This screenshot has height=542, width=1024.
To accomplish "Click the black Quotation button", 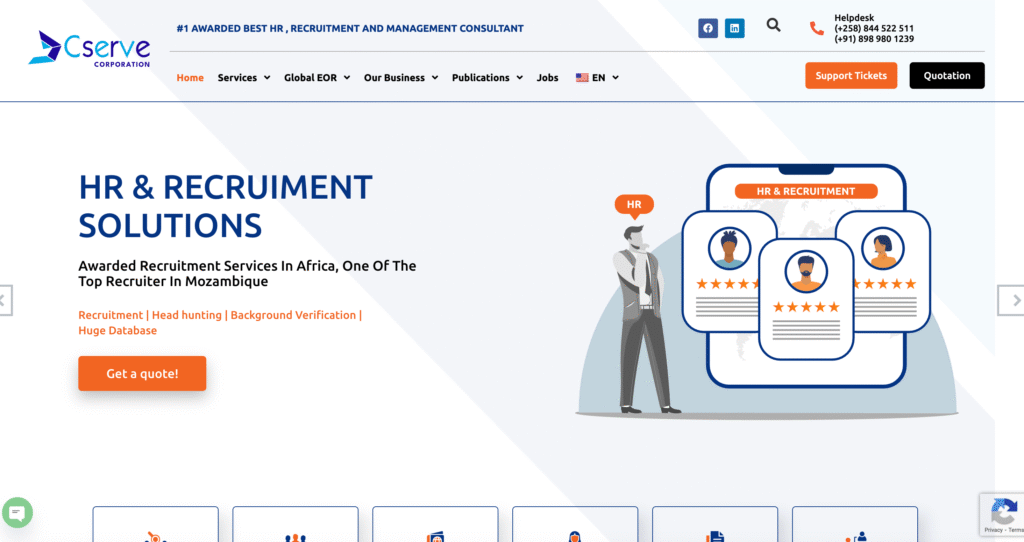I will (946, 76).
